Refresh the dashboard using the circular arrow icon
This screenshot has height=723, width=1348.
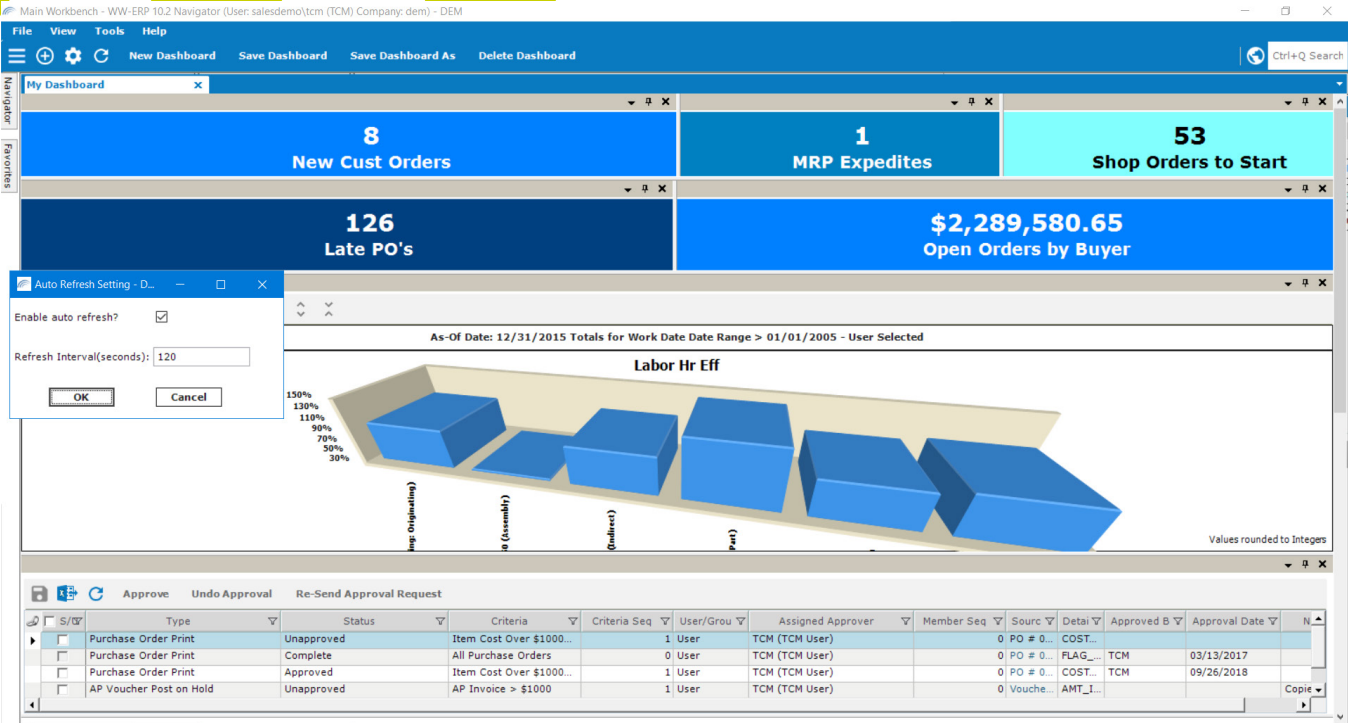[x=100, y=56]
